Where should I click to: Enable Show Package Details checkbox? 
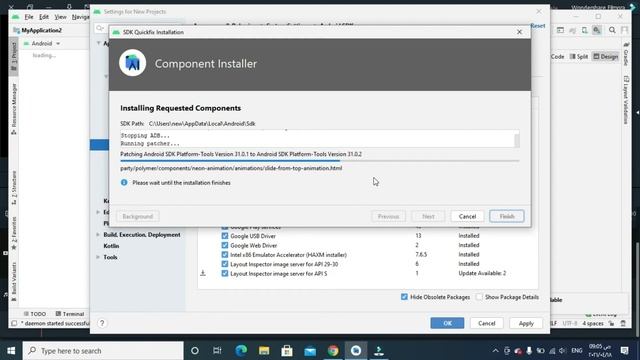click(479, 297)
